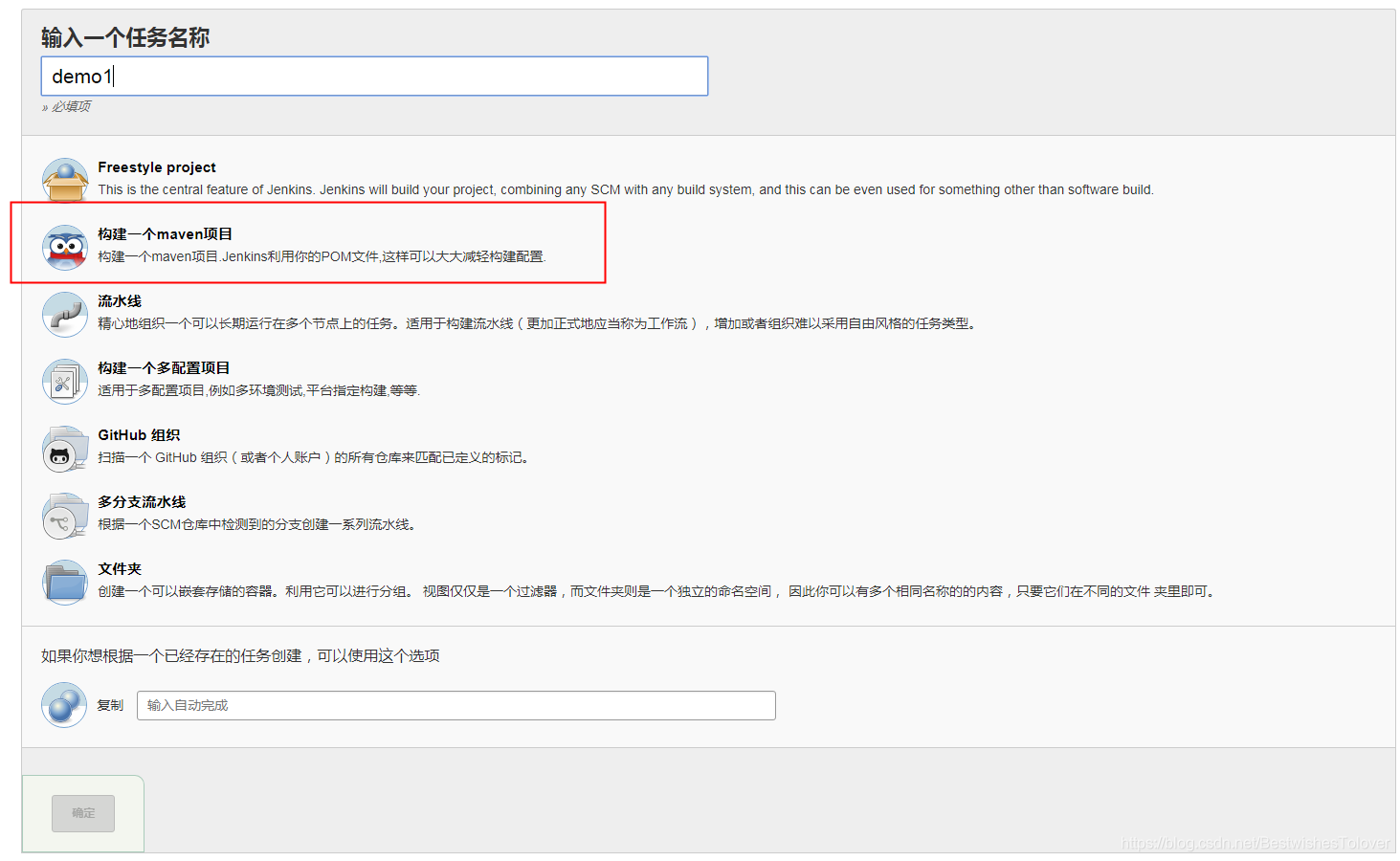Select 构建一个多配置项目 title
Image resolution: width=1400 pixels, height=861 pixels.
tap(164, 368)
